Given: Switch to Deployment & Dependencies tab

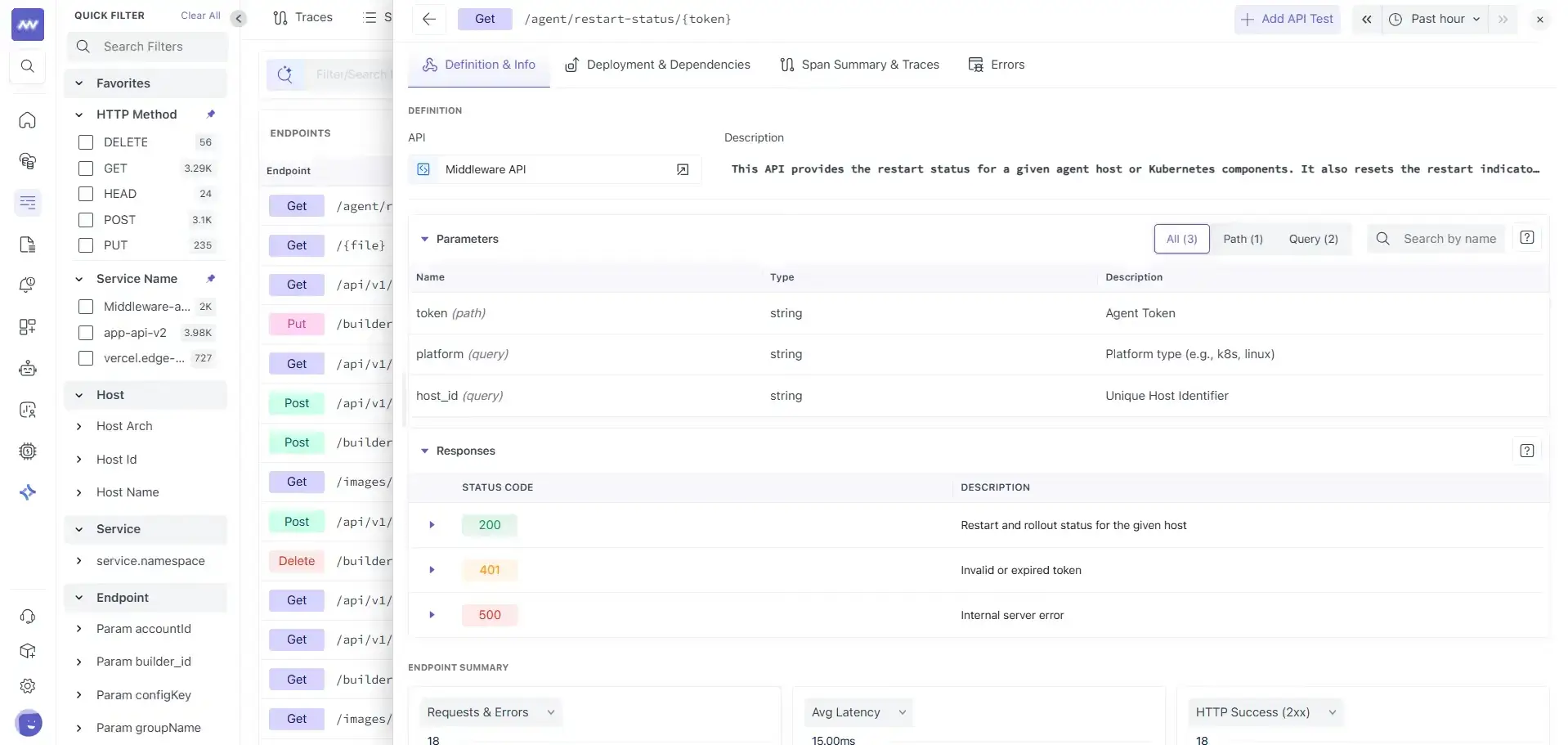Looking at the screenshot, I should [x=657, y=65].
